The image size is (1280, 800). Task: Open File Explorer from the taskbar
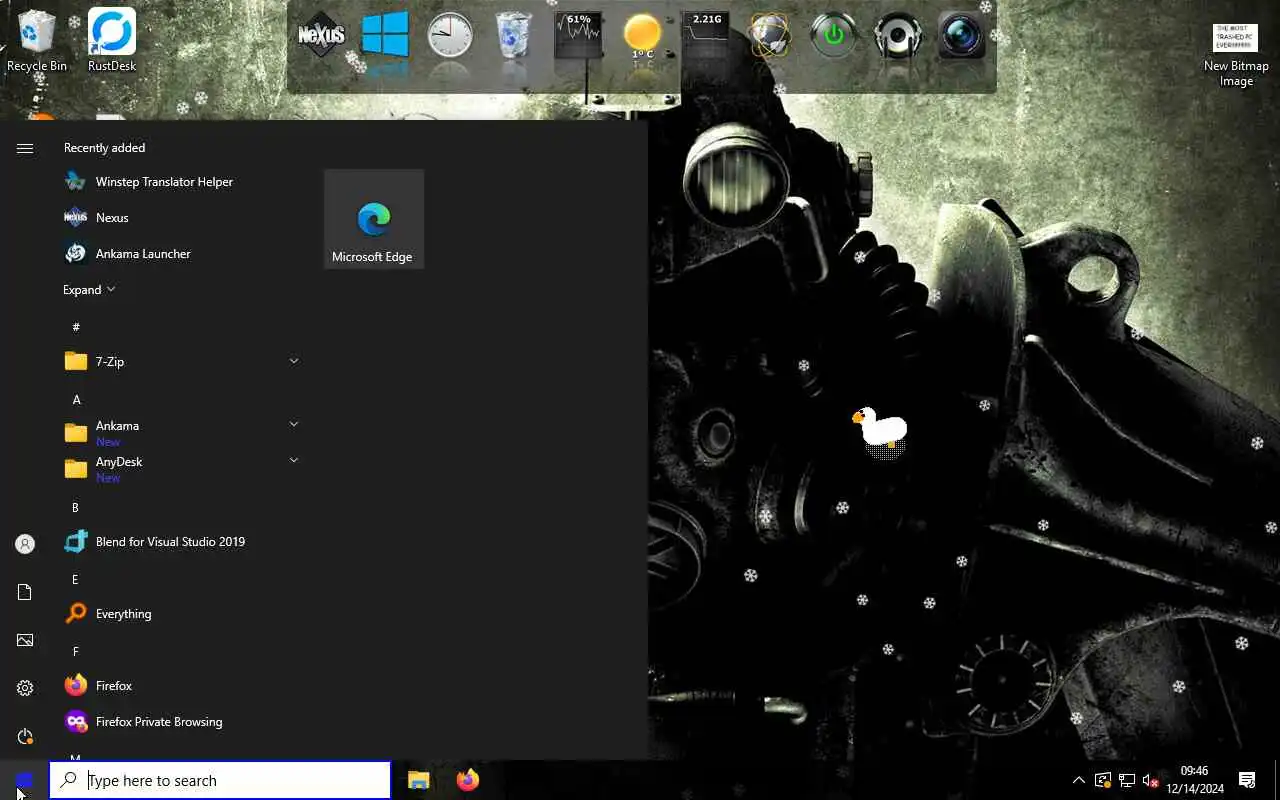(x=419, y=780)
